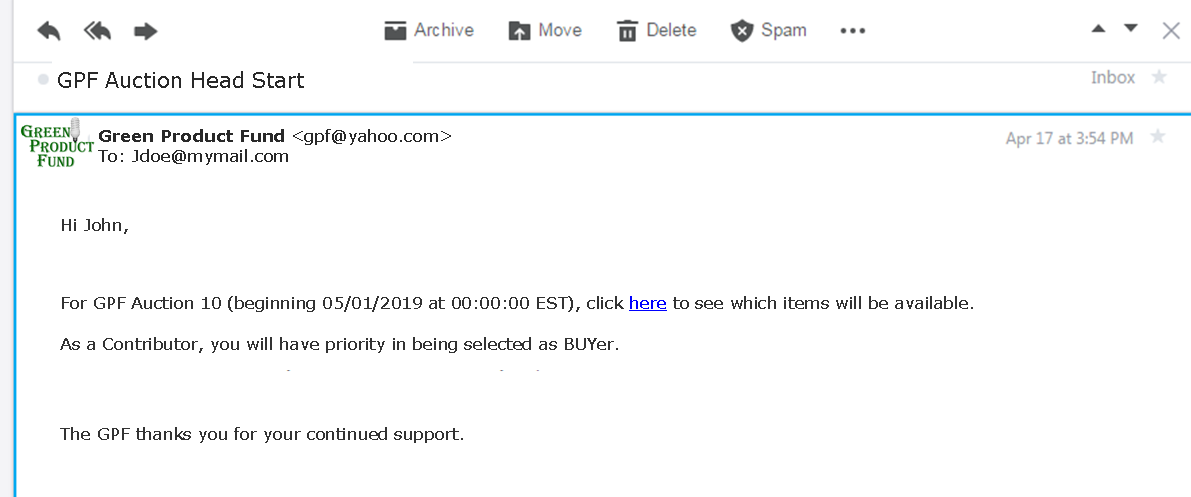Mark the message as Spam
Viewport: 1191px width, 497px height.
click(x=768, y=30)
